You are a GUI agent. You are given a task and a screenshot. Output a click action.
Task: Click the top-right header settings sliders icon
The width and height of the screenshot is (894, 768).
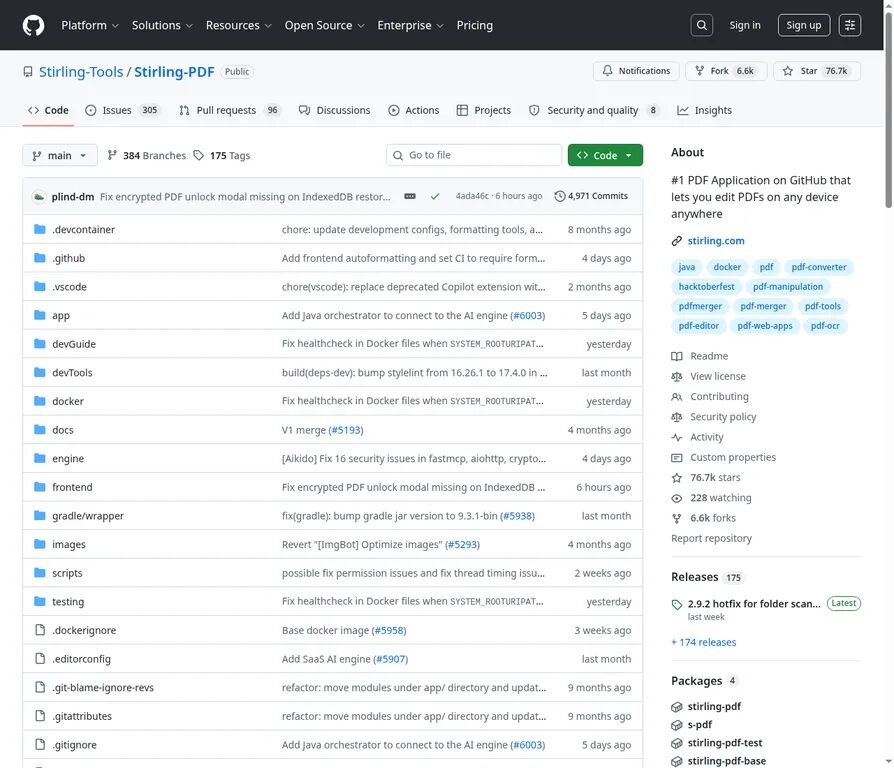[x=850, y=25]
